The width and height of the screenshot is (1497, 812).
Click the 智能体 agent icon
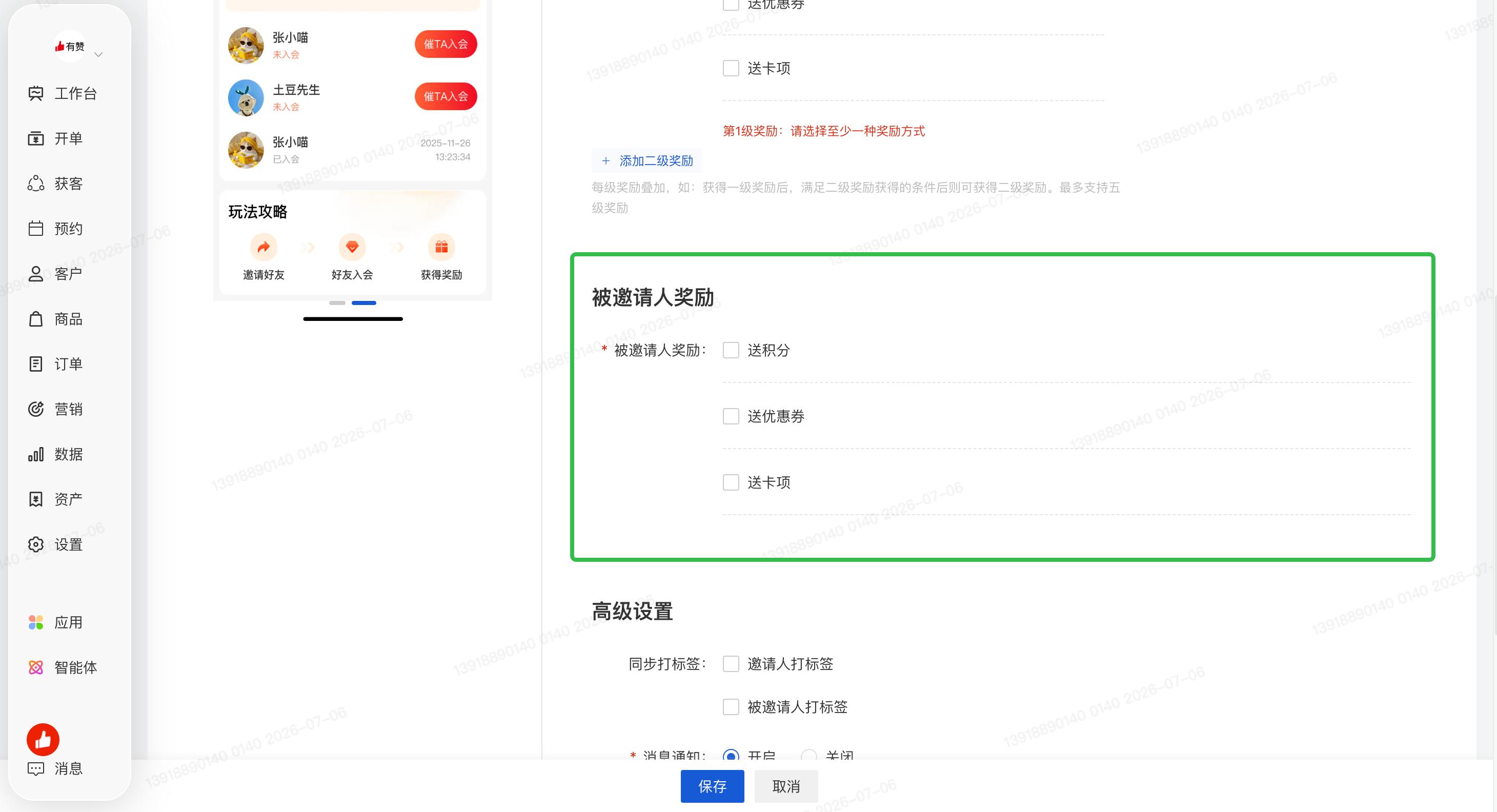pos(36,667)
